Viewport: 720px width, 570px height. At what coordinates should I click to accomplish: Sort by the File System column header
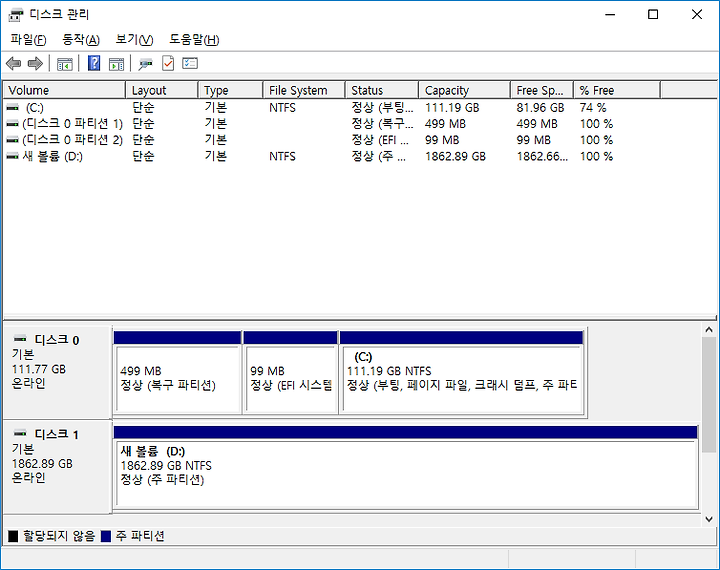click(304, 90)
